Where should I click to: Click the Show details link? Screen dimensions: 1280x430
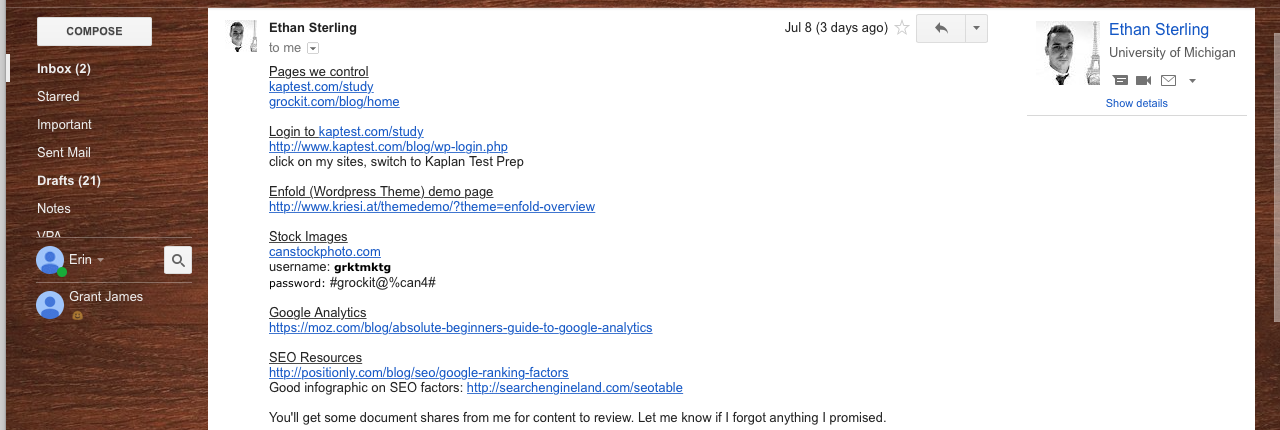point(1136,103)
